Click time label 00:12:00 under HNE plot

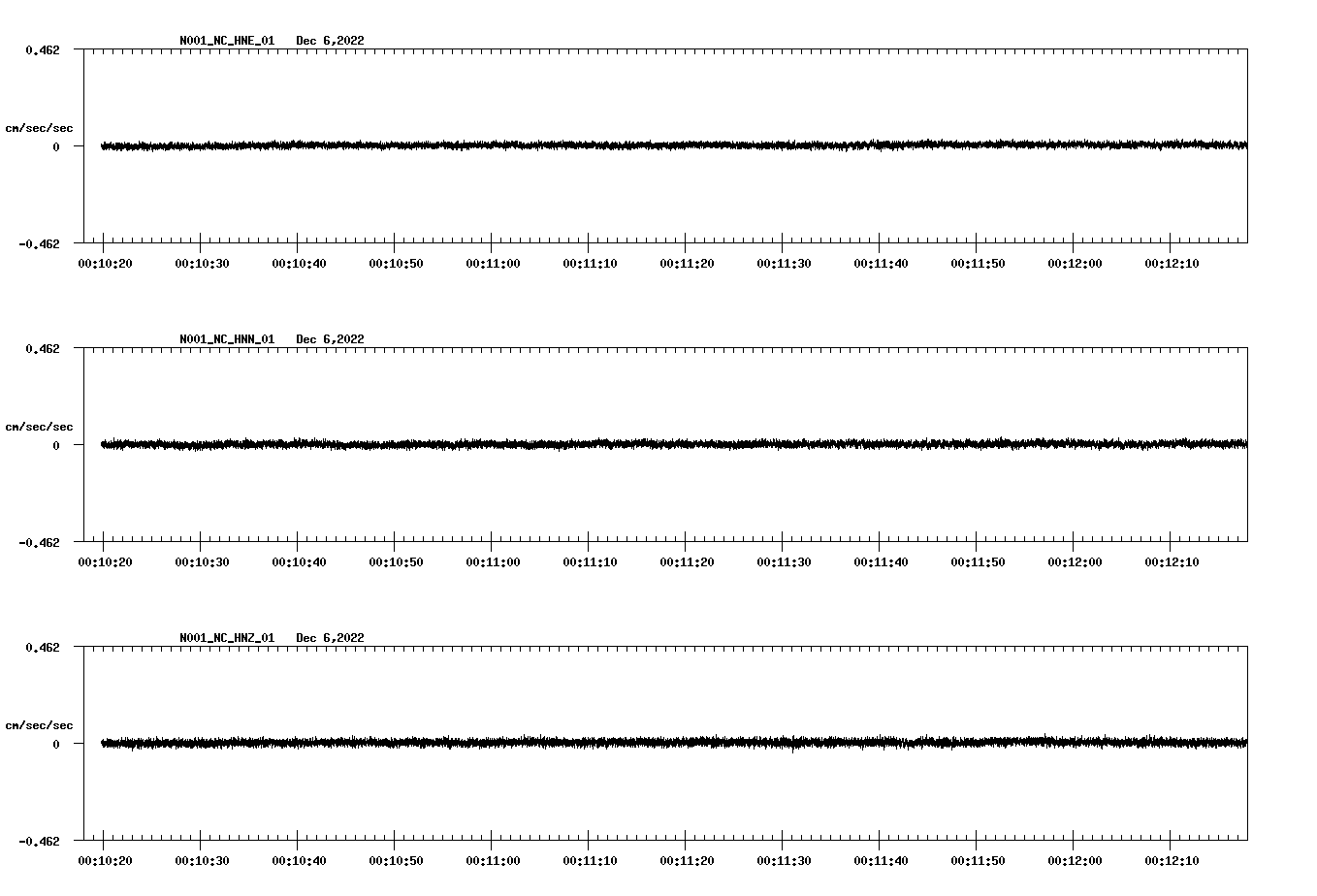(x=1075, y=264)
